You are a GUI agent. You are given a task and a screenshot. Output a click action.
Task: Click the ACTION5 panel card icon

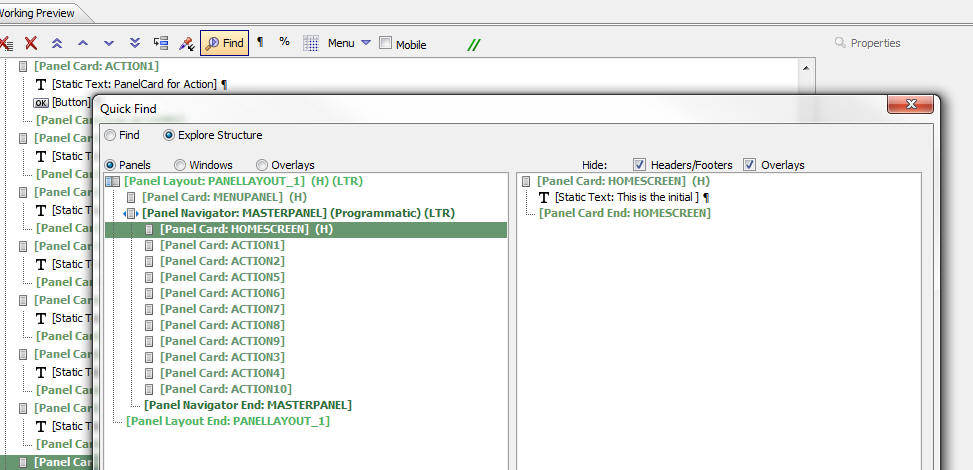pos(149,278)
